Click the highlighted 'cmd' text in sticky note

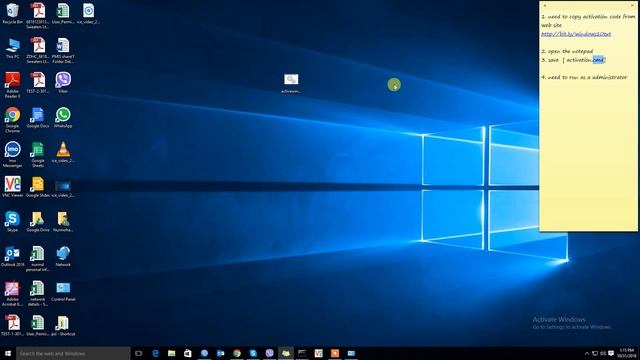pyautogui.click(x=598, y=60)
